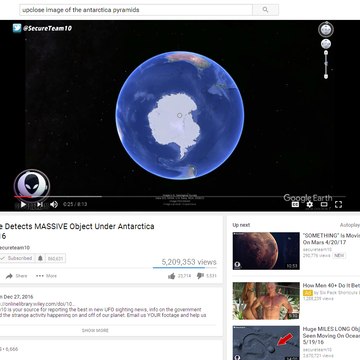Click the video title about Antarctica
This screenshot has width=360, height=360.
pyautogui.click(x=77, y=231)
